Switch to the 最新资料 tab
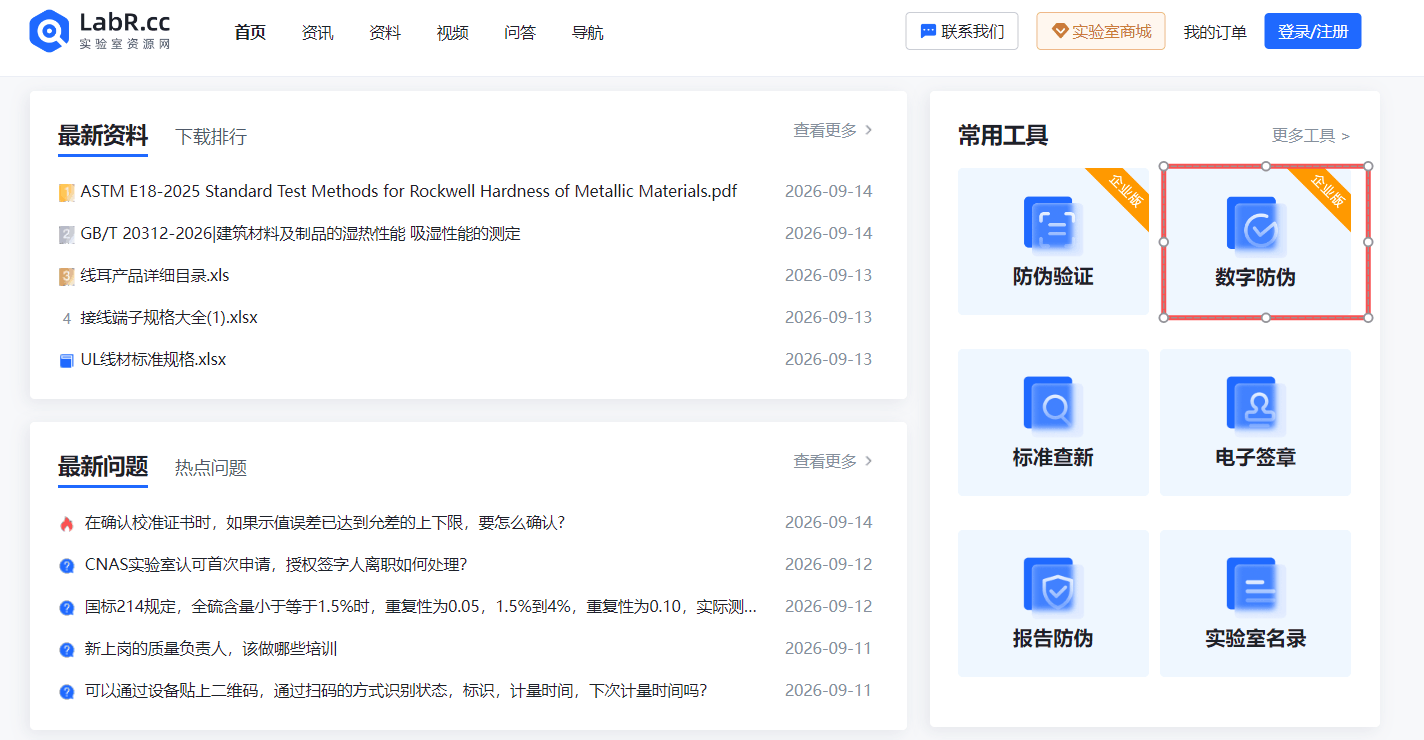Image resolution: width=1424 pixels, height=740 pixels. click(103, 135)
